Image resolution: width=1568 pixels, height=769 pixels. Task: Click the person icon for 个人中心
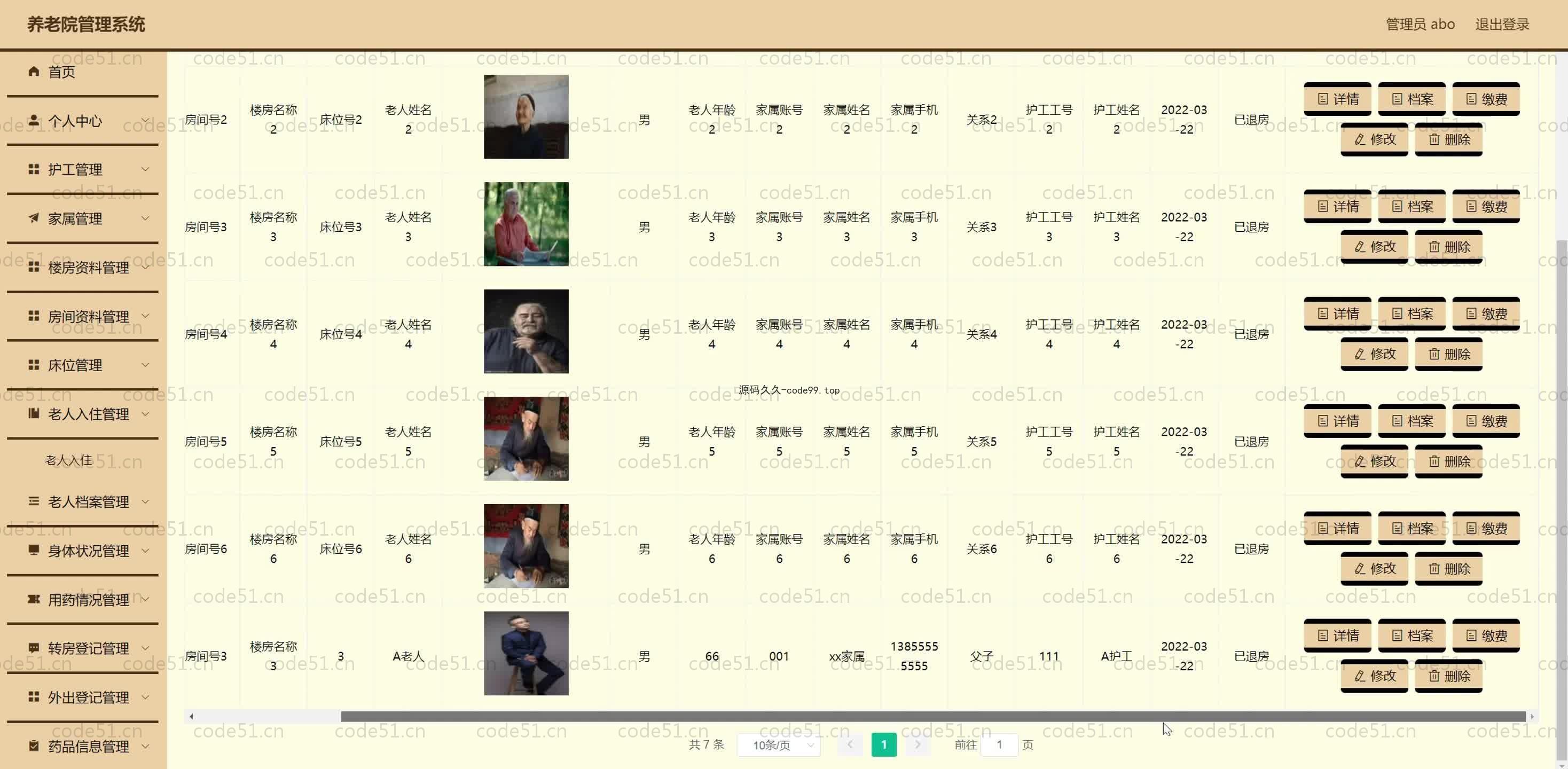pos(34,120)
